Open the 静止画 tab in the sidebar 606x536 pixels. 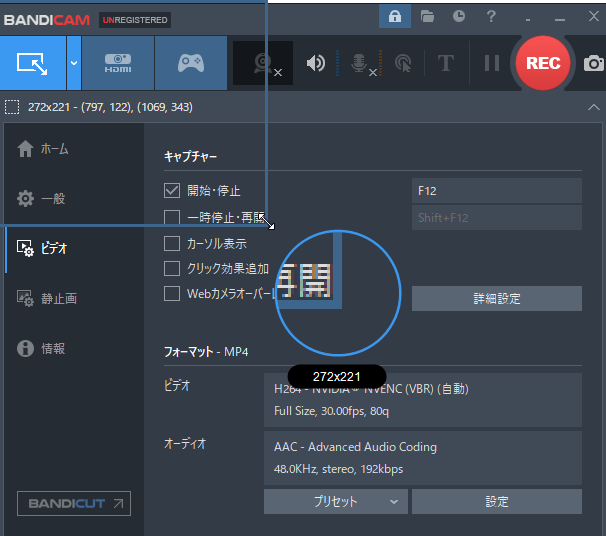[x=47, y=298]
